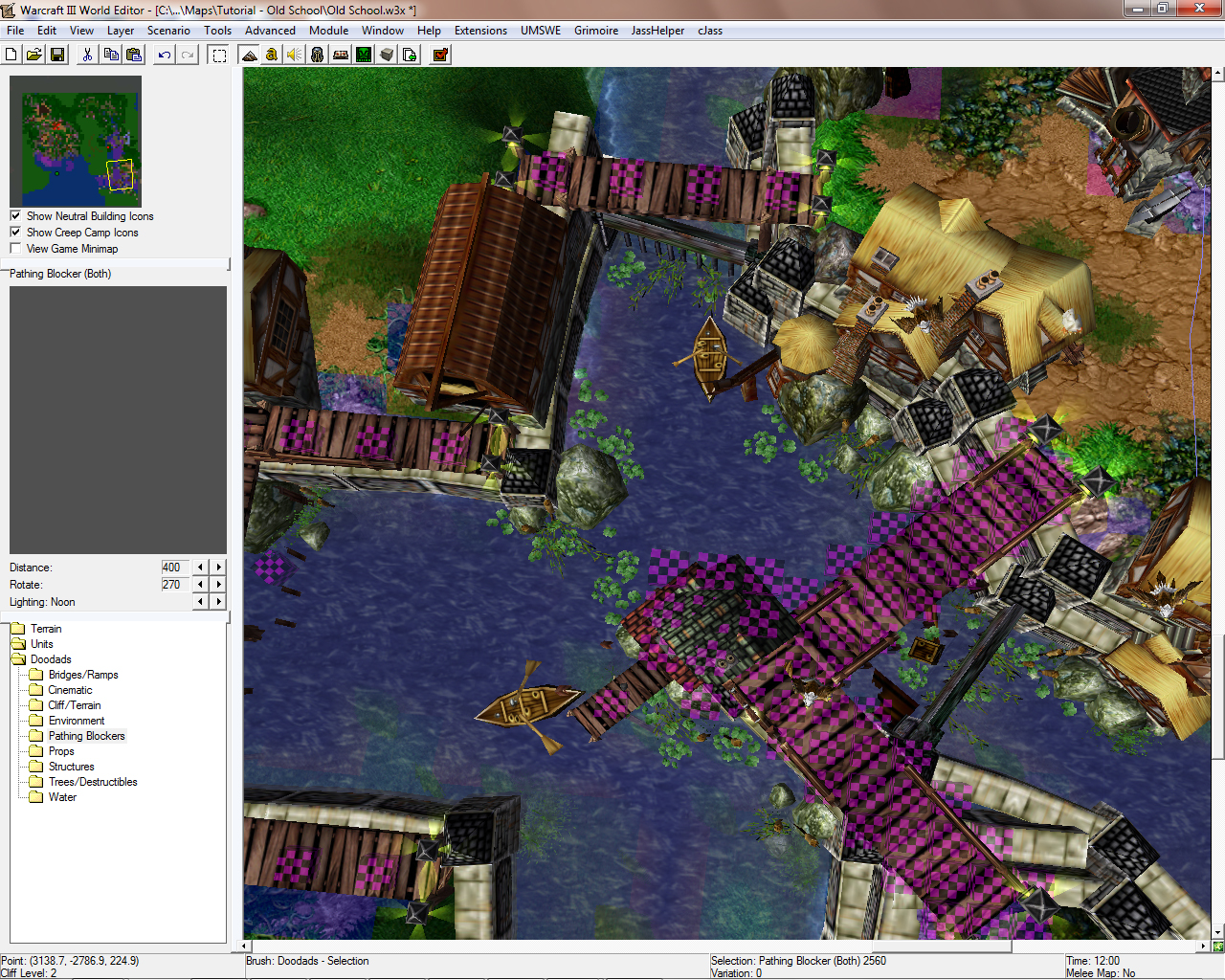
Task: Open the Tools menu
Action: tap(218, 31)
